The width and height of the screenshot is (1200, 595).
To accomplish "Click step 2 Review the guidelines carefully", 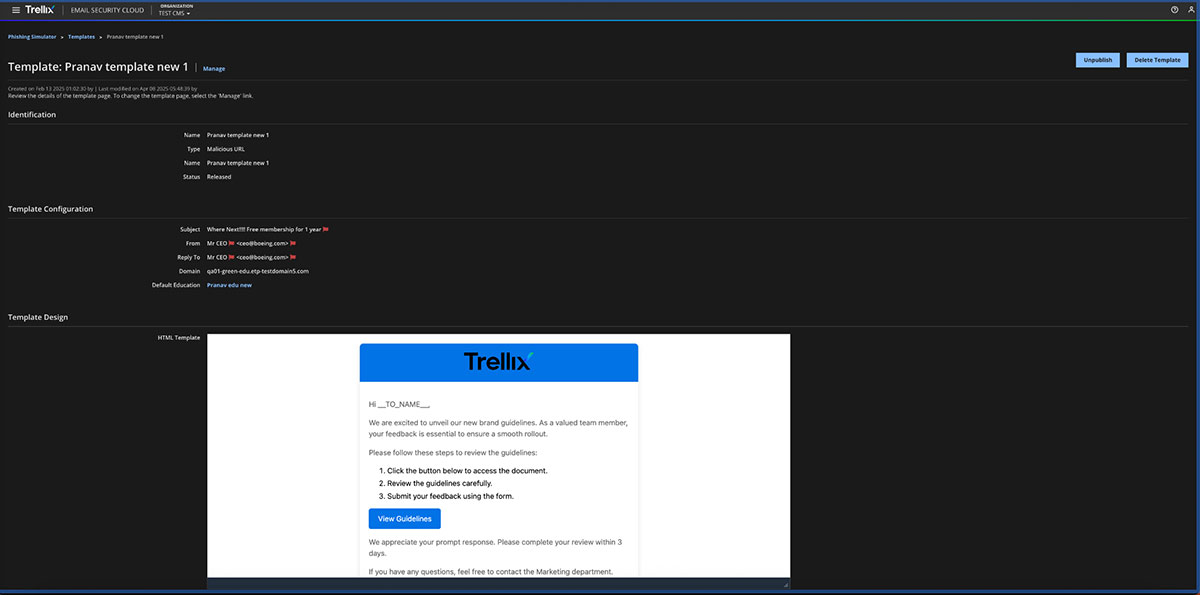I will pyautogui.click(x=439, y=483).
